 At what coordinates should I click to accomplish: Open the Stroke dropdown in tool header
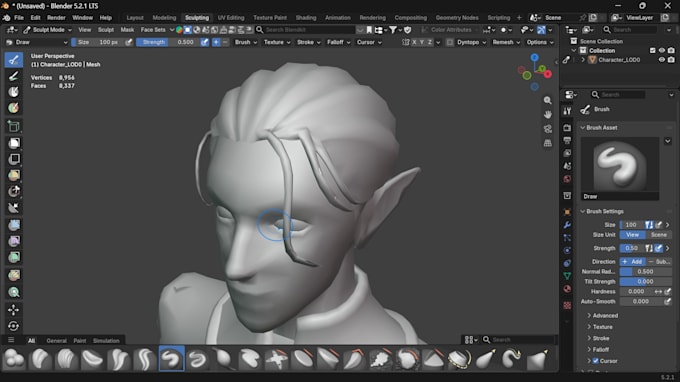coord(308,42)
